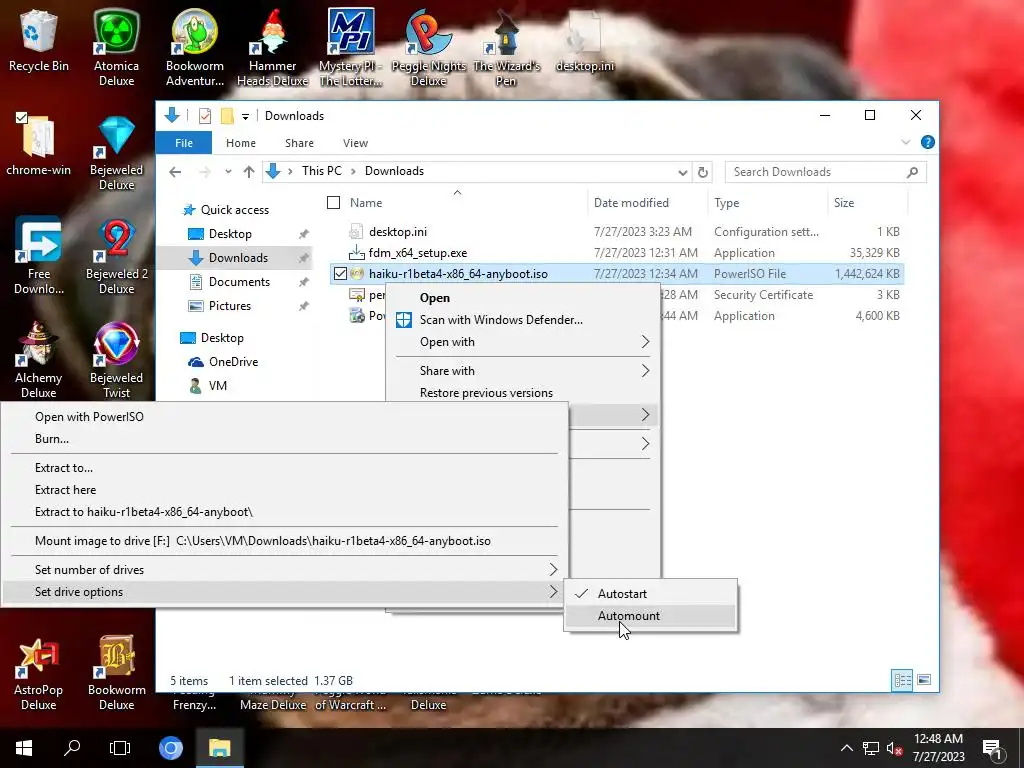Select Mystery PI The Lottery shortcut
The height and width of the screenshot is (768, 1024).
coord(351,47)
